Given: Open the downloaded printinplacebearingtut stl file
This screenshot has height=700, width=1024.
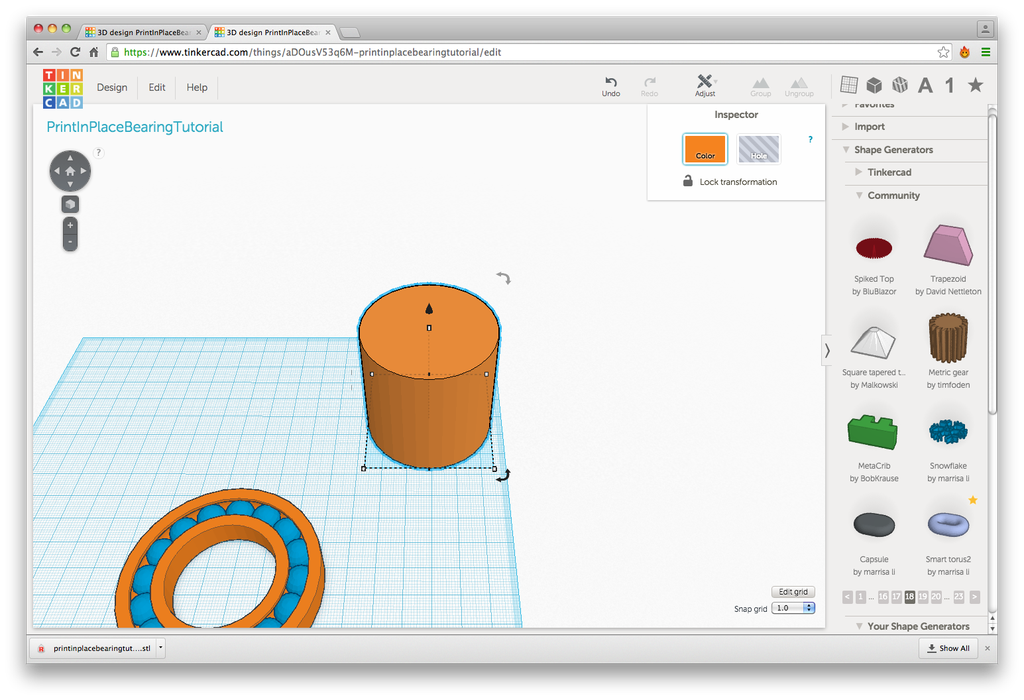Looking at the screenshot, I should [94, 648].
